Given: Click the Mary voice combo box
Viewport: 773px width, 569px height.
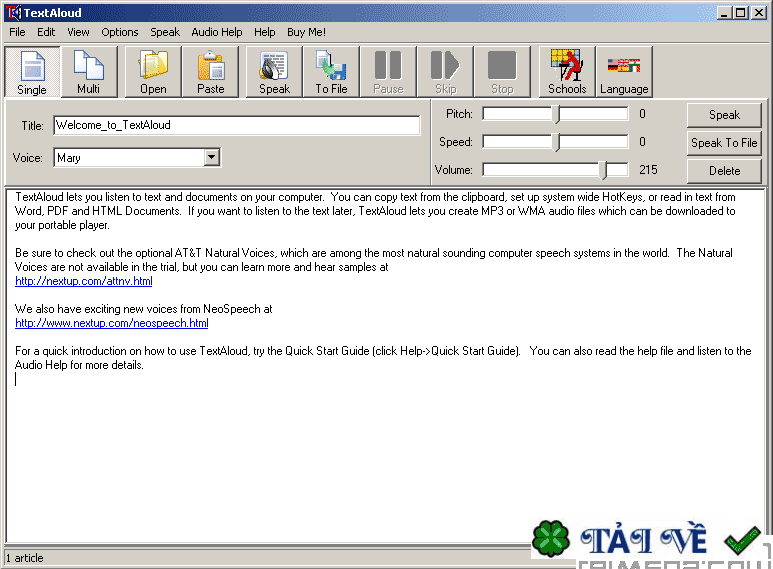Looking at the screenshot, I should tap(137, 158).
